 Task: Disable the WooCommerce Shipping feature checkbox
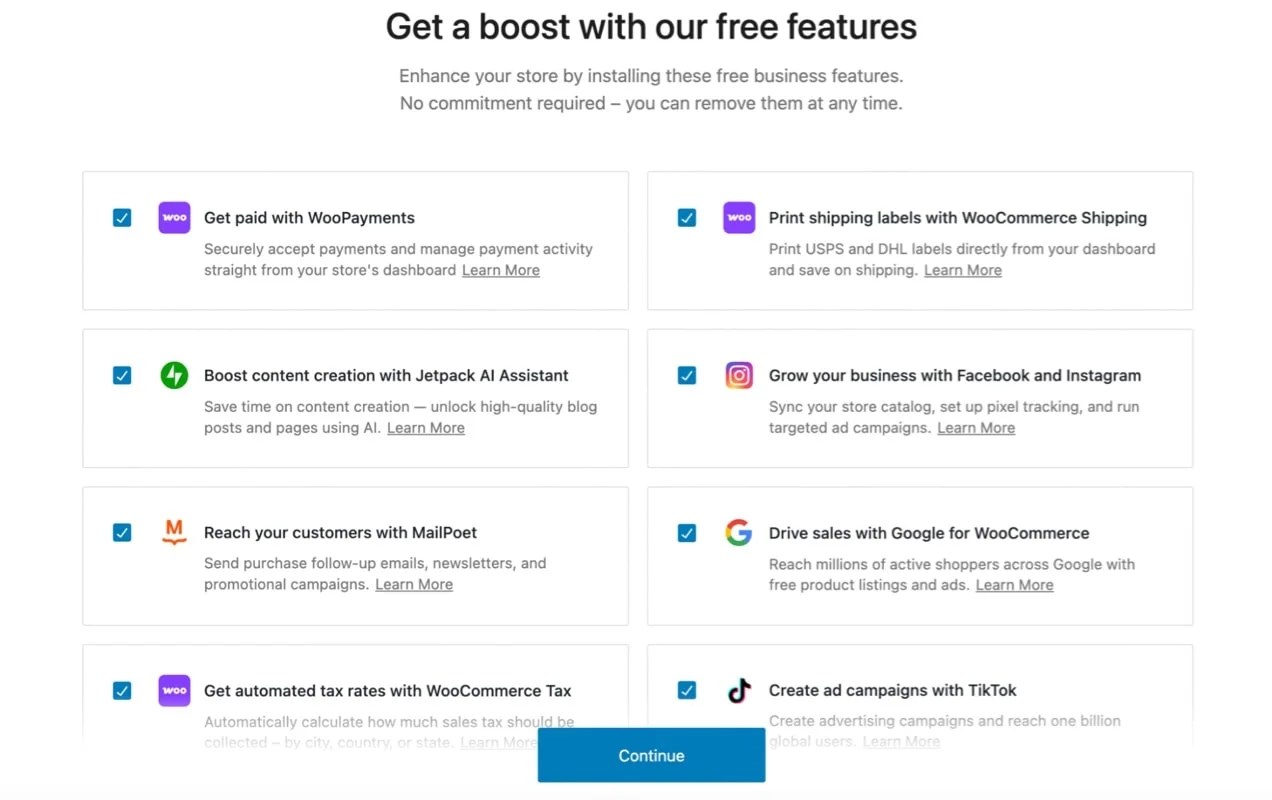point(686,217)
